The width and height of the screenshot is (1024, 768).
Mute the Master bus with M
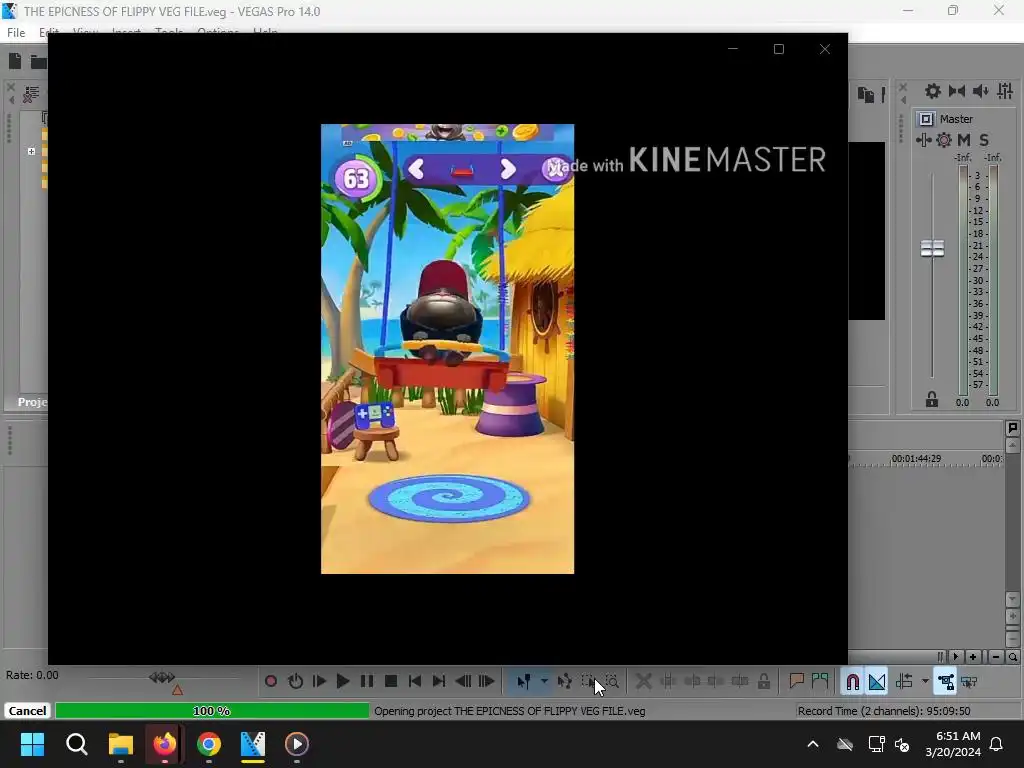pos(963,140)
